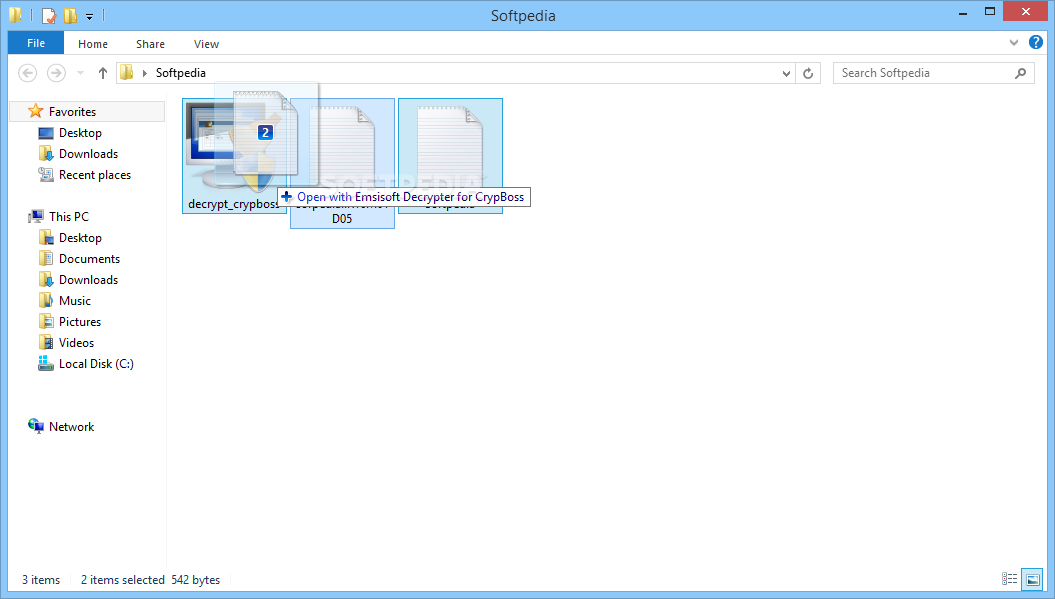This screenshot has height=599, width=1055.
Task: Click '2 items selected' in status bar
Action: [x=122, y=579]
